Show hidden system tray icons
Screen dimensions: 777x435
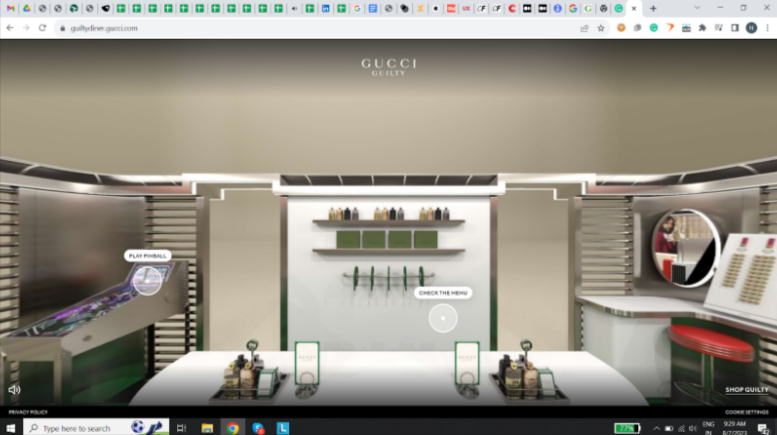[x=657, y=428]
